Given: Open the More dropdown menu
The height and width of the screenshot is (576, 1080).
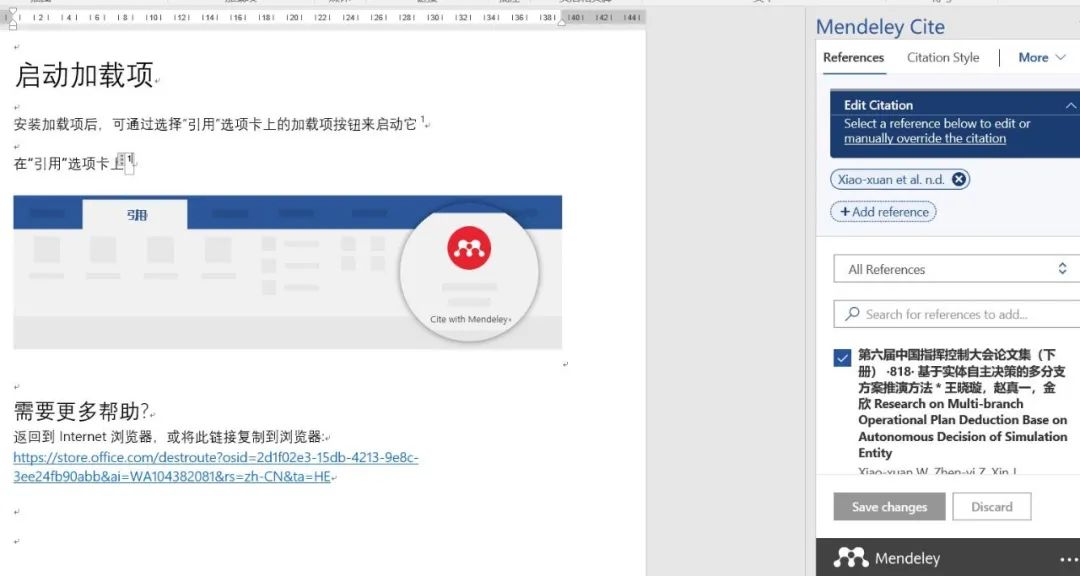Looking at the screenshot, I should [1041, 58].
